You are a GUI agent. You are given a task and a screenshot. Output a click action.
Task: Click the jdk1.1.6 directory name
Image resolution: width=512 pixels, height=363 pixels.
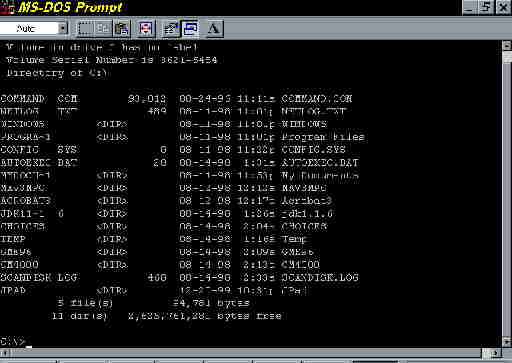[x=307, y=214]
